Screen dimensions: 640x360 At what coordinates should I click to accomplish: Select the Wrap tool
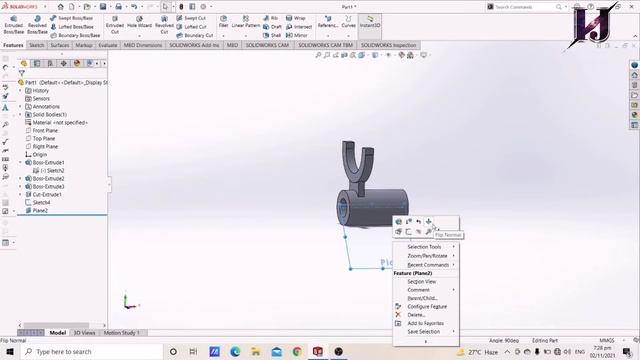pyautogui.click(x=296, y=18)
